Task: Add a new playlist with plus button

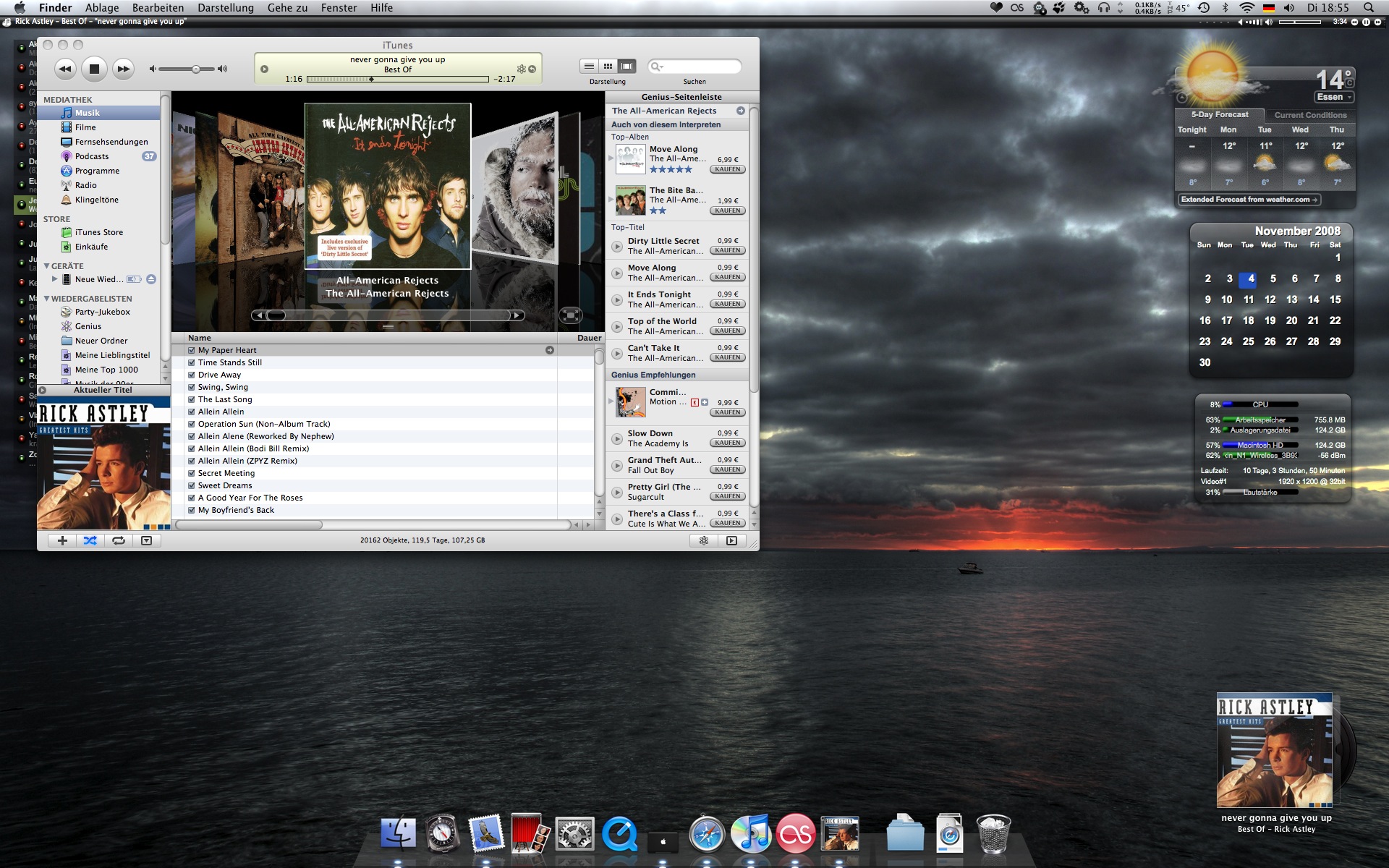Action: coord(62,540)
